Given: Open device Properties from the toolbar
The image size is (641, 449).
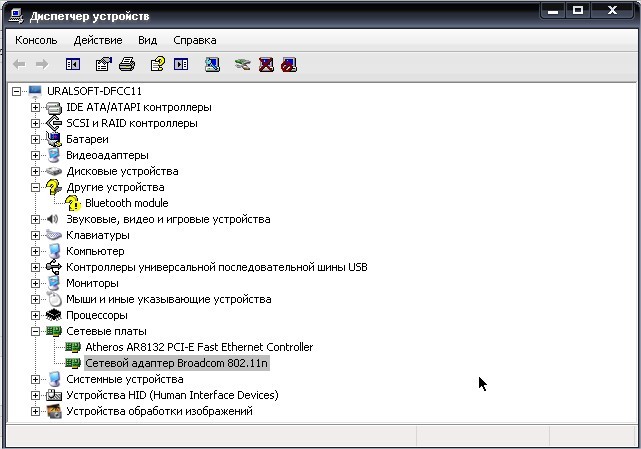Looking at the screenshot, I should click(x=103, y=64).
